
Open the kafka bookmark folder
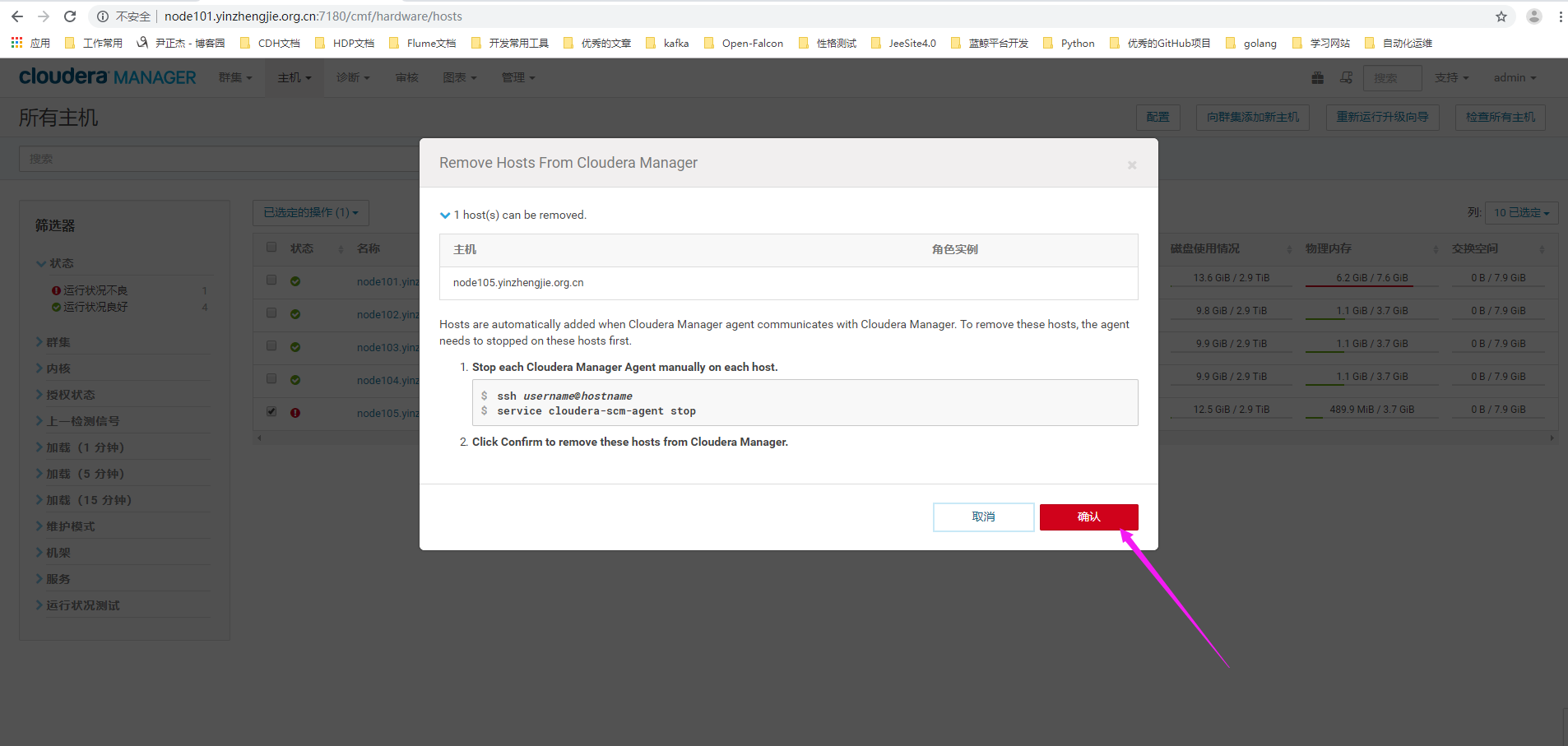point(667,43)
